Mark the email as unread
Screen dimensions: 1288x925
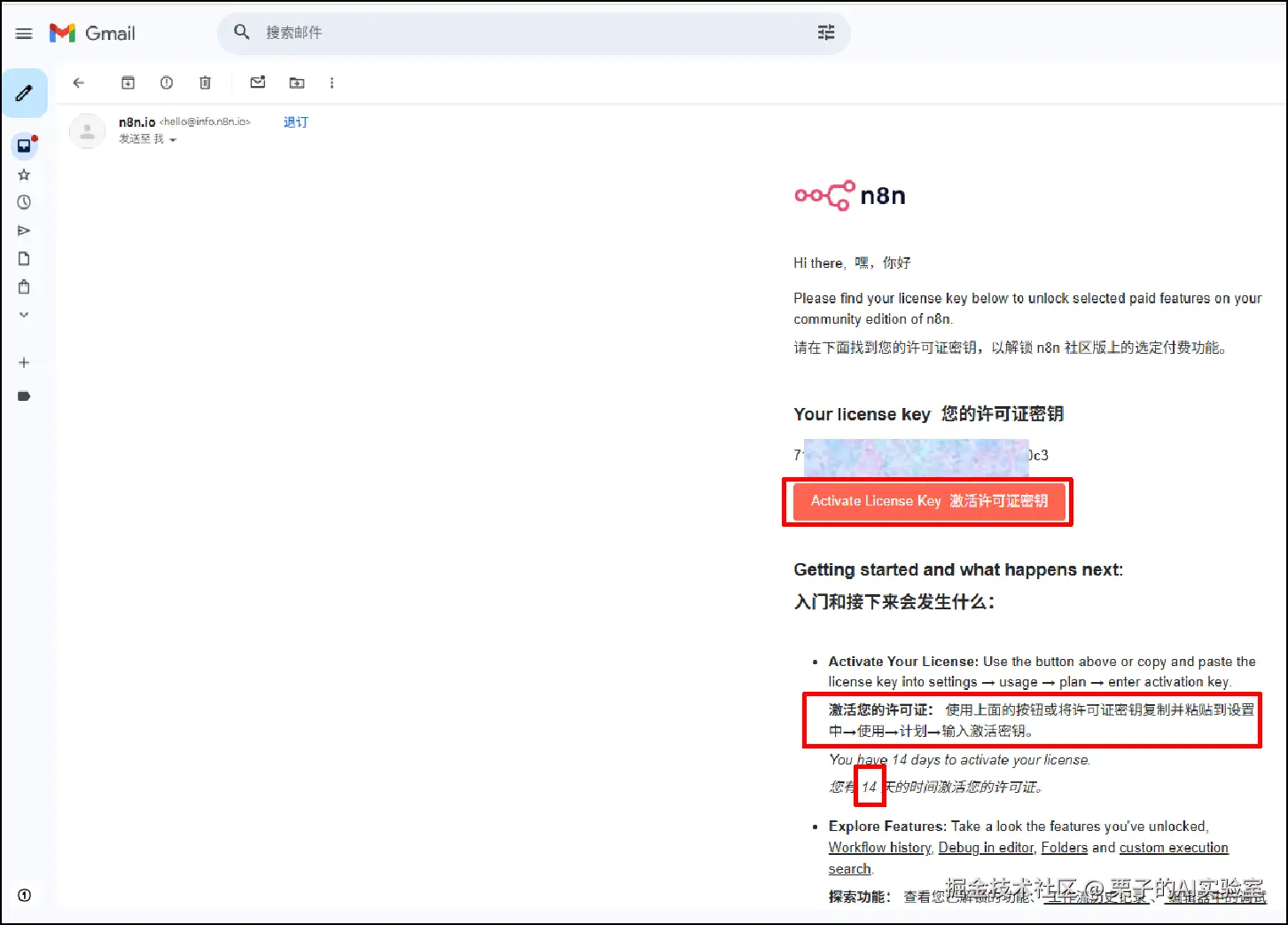pyautogui.click(x=258, y=82)
